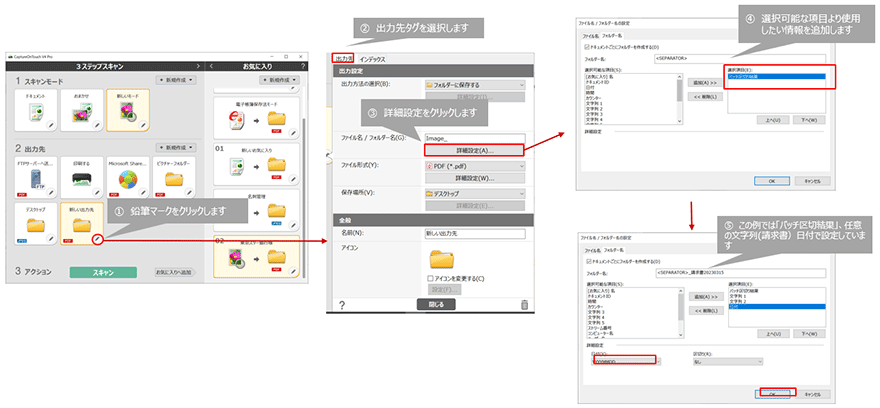The width and height of the screenshot is (880, 408).
Task: Open the 出力方法の選択 dropdown
Action: pyautogui.click(x=474, y=86)
